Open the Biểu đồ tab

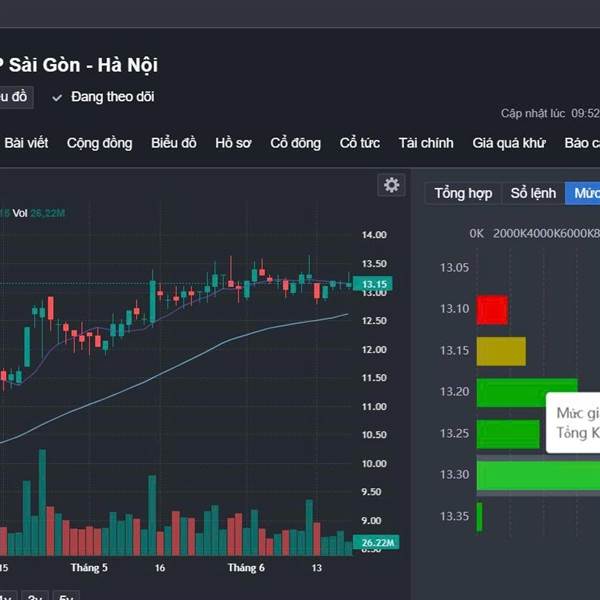pyautogui.click(x=174, y=143)
